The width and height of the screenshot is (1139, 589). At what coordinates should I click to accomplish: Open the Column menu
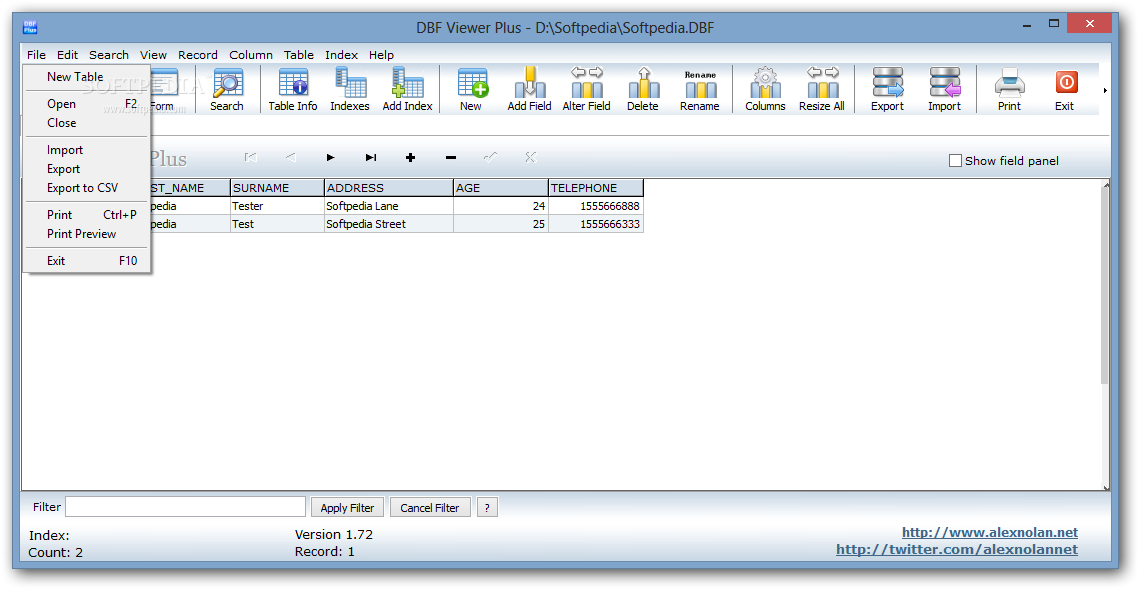251,54
